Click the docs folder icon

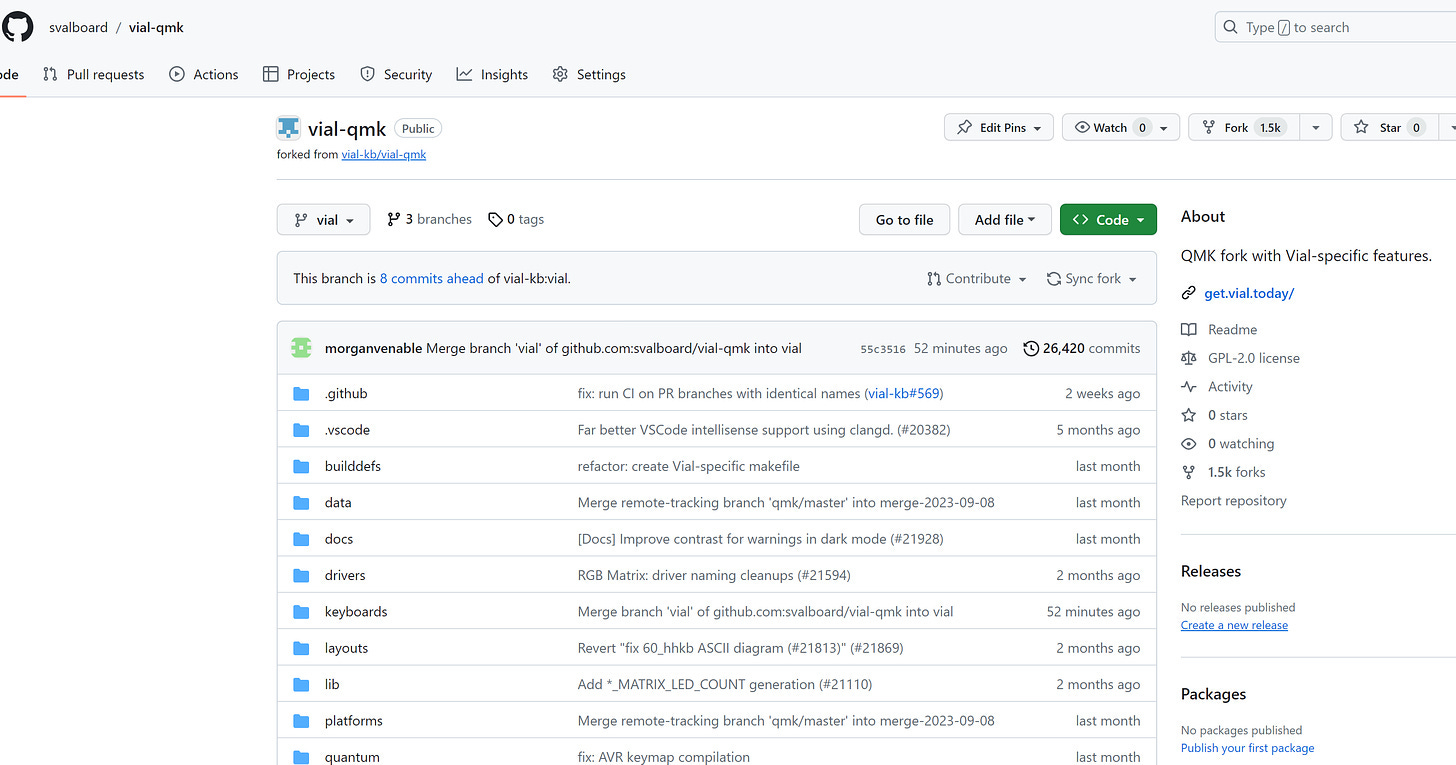click(301, 539)
